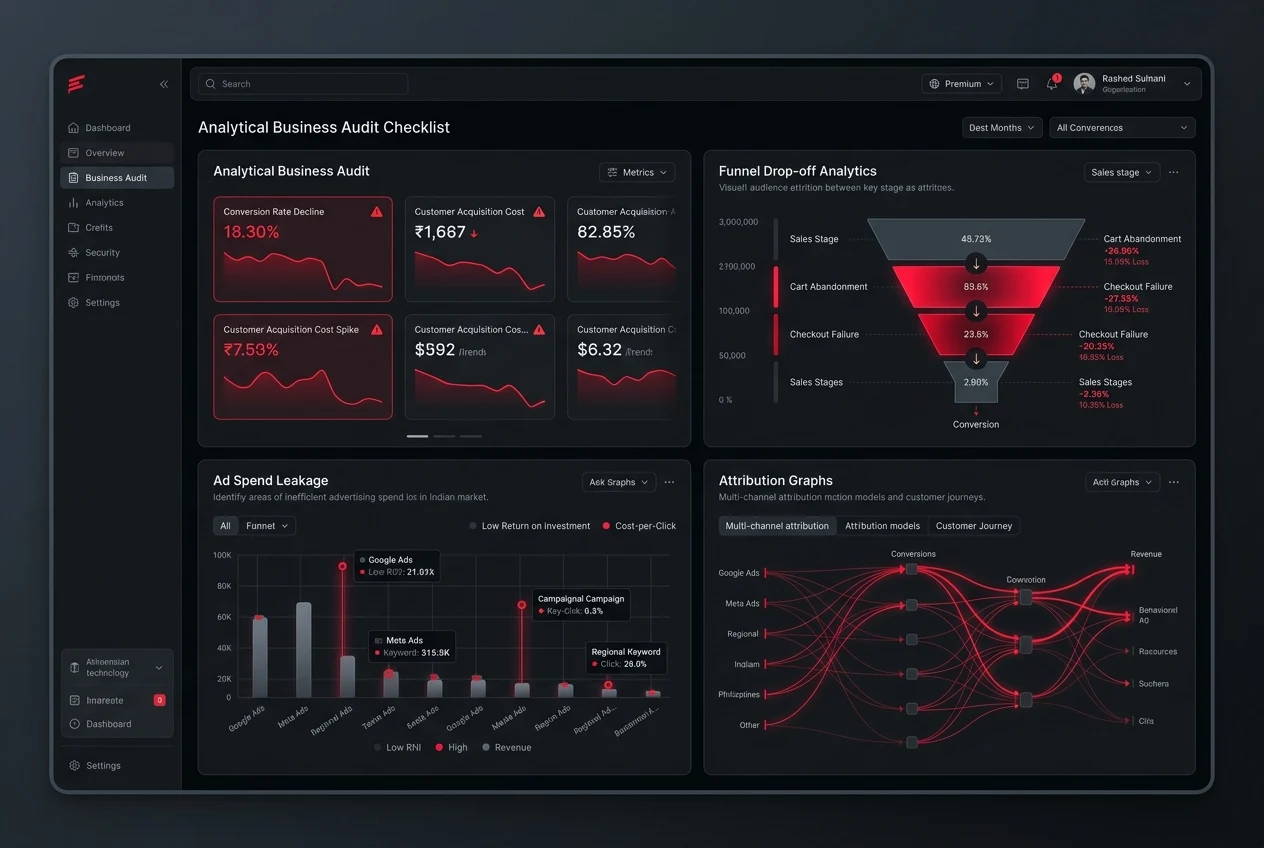Open Rashed Sulmani's profile avatar
Viewport: 1264px width, 848px height.
click(1084, 84)
